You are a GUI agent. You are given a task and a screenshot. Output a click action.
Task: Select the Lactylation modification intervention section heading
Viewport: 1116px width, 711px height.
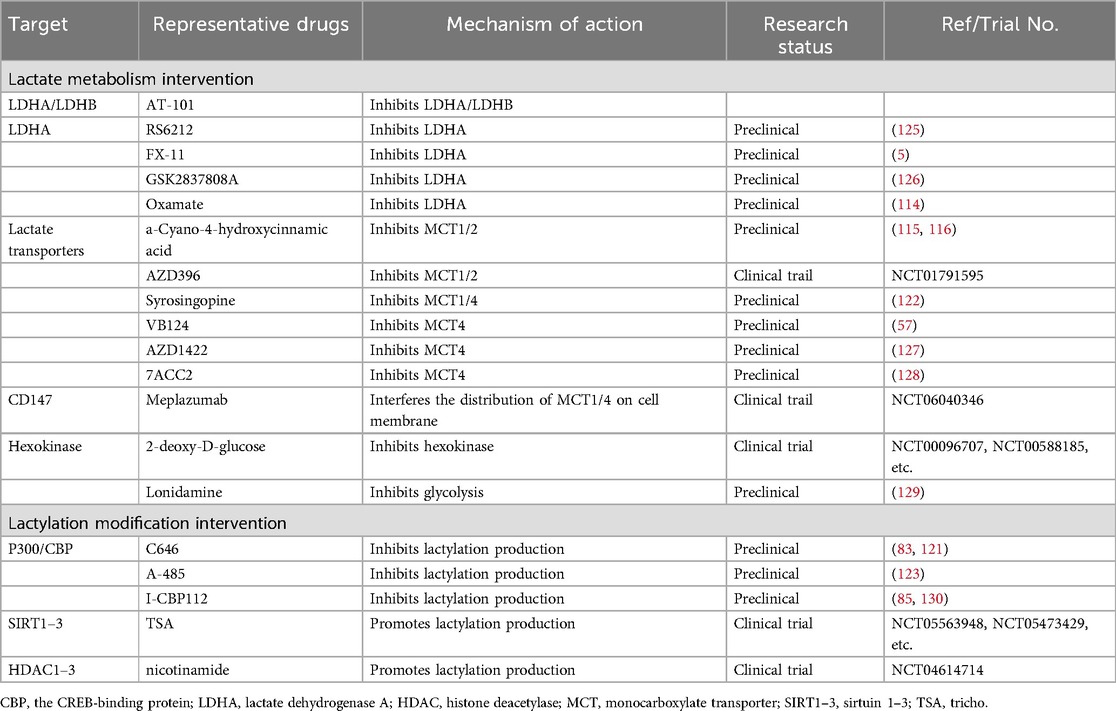pyautogui.click(x=558, y=522)
